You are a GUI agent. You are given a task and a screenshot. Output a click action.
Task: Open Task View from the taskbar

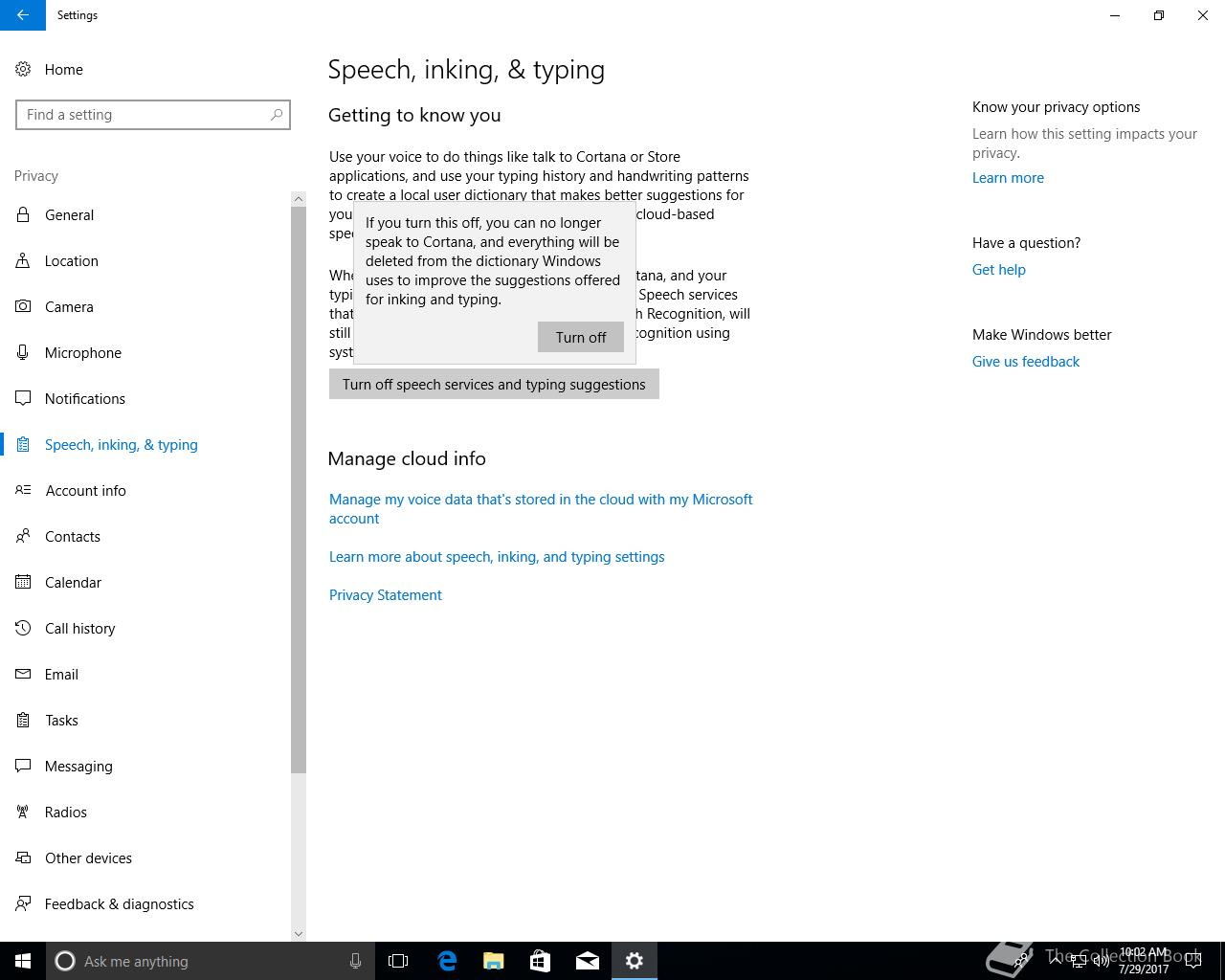(x=398, y=961)
